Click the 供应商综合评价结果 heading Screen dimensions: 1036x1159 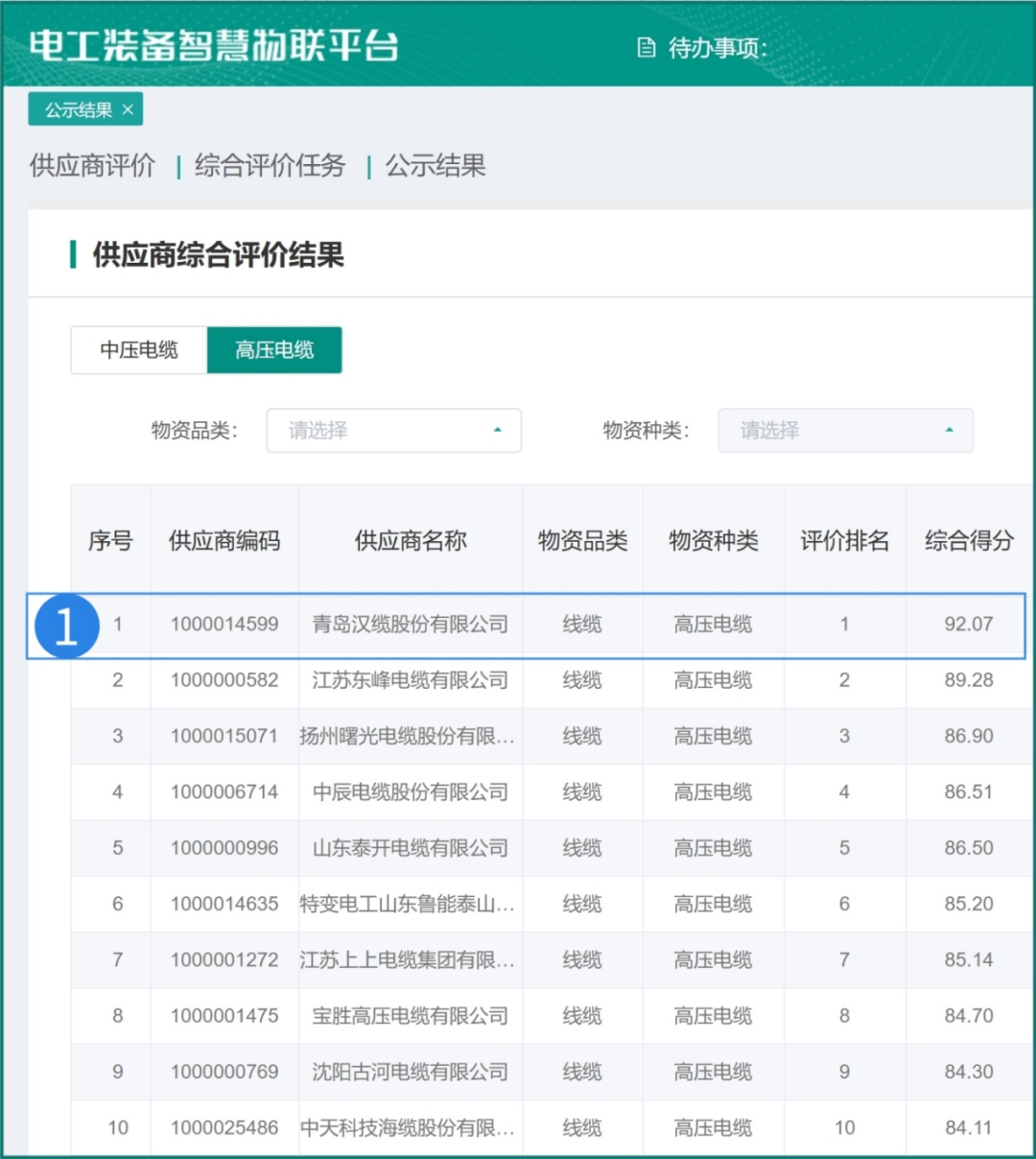[218, 255]
